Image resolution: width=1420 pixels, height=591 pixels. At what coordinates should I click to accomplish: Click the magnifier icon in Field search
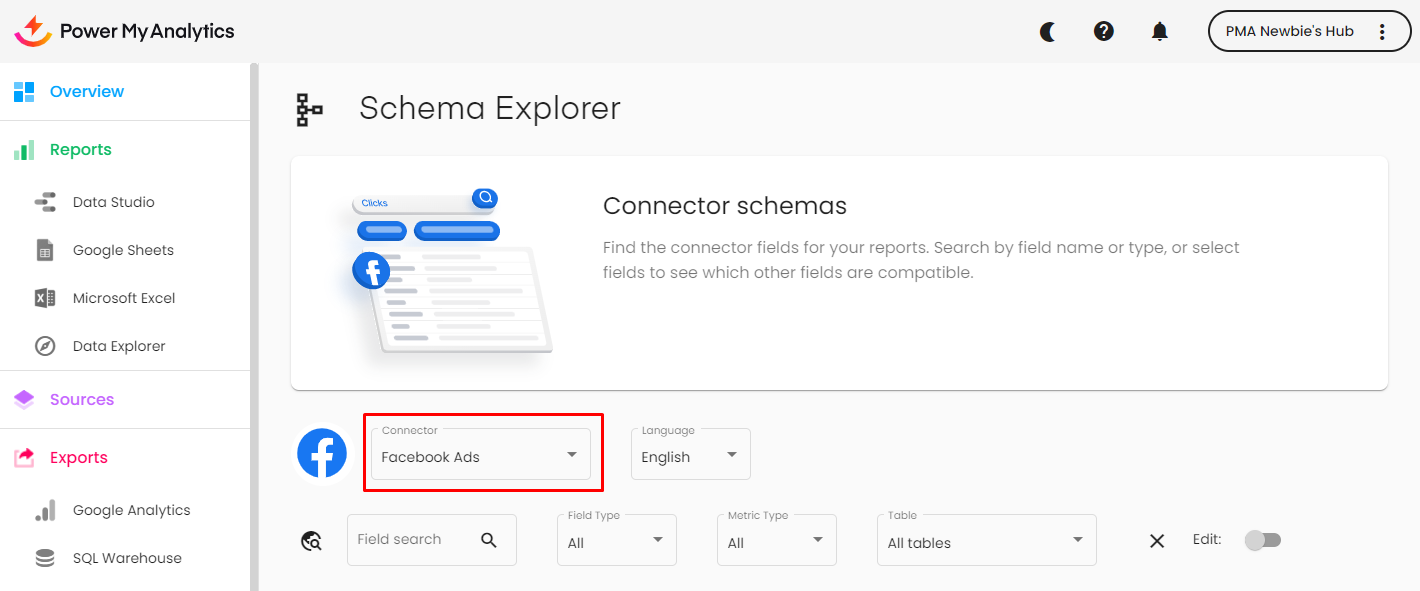pos(489,540)
